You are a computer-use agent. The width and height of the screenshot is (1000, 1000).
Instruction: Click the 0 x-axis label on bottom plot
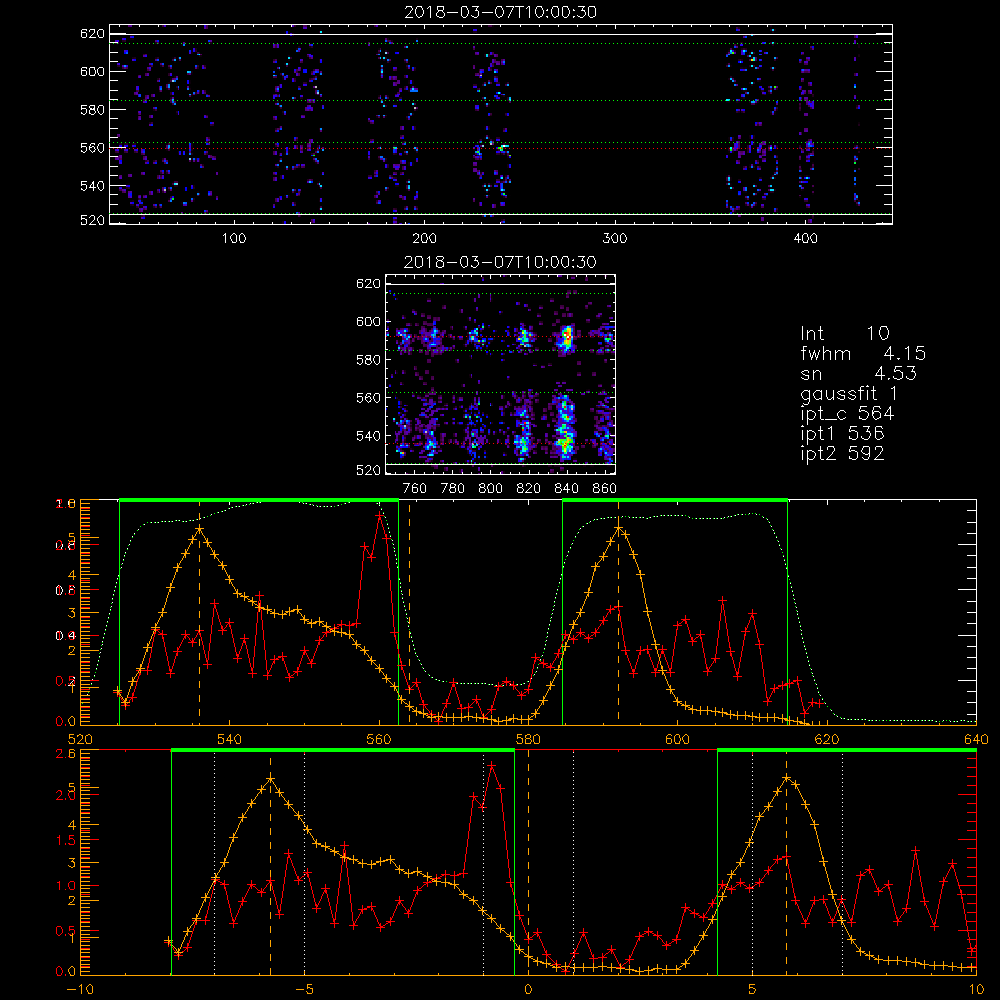528,990
